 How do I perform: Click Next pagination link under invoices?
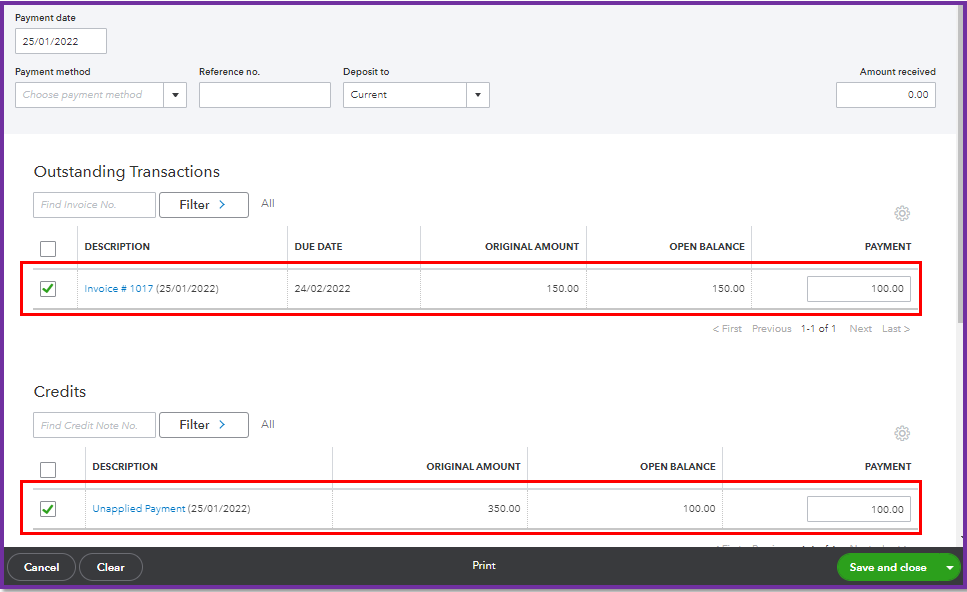(x=860, y=329)
